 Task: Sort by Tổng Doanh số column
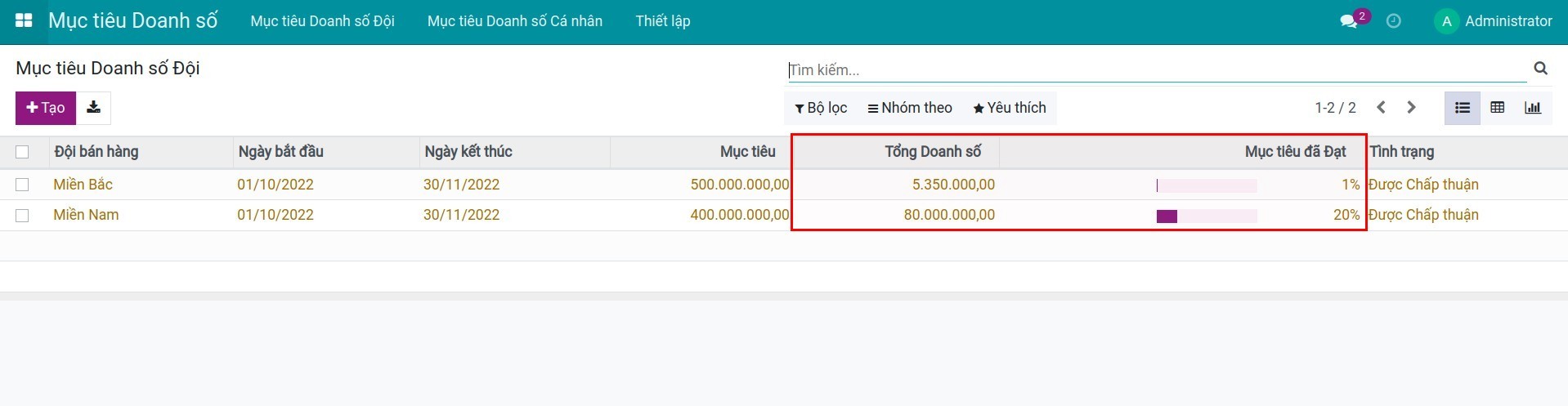pos(933,152)
